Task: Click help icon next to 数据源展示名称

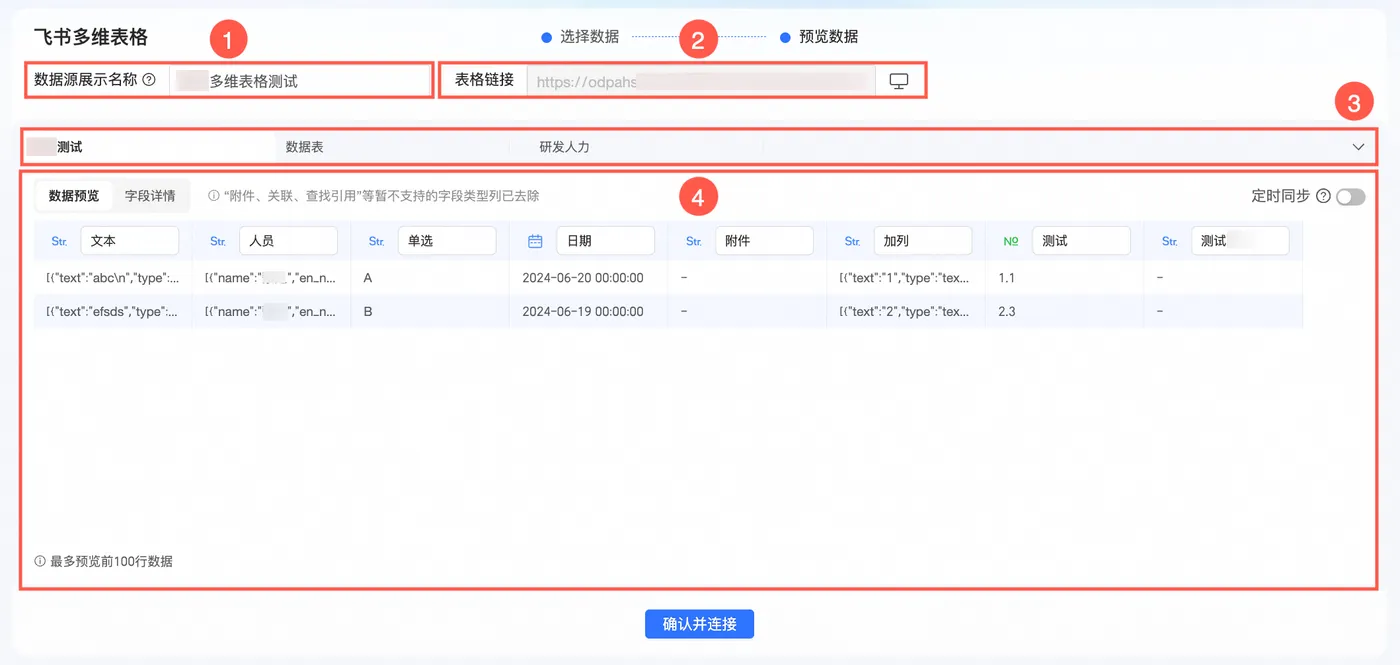Action: 149,80
